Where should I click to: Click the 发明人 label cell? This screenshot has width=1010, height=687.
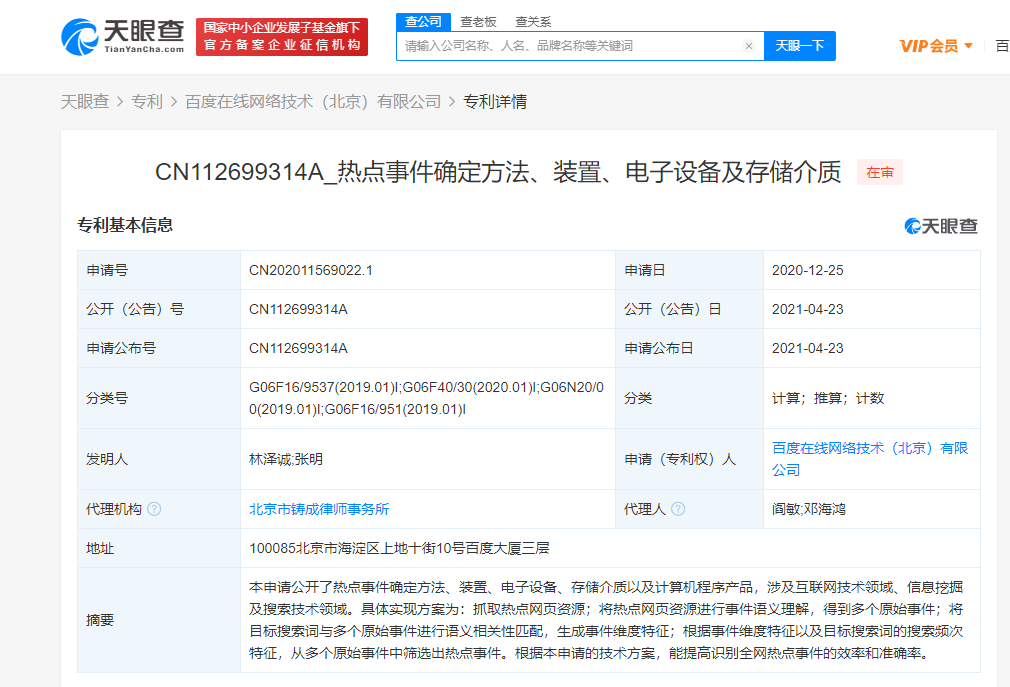158,459
